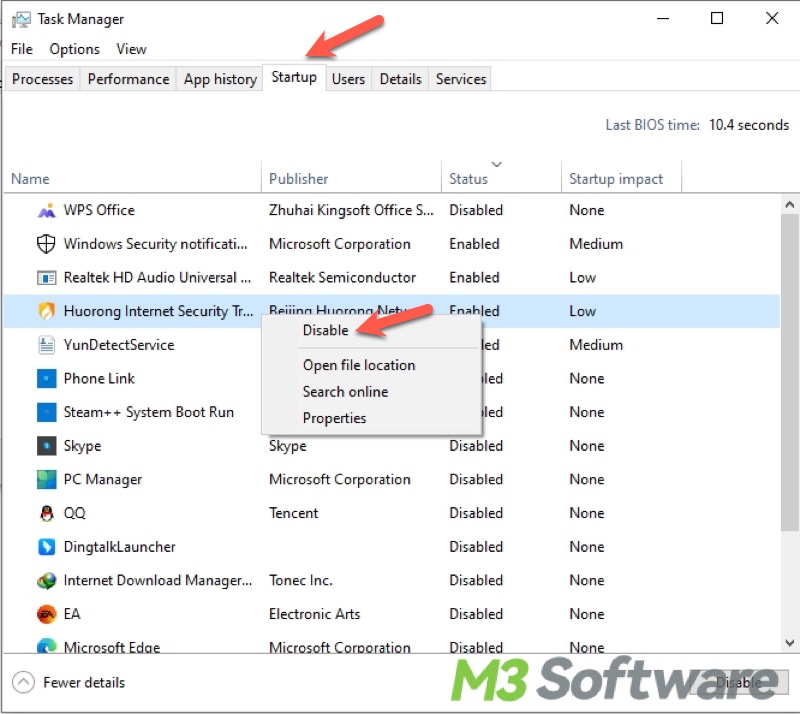Screen dimensions: 800x714
Task: Click Low impact on Huorong row
Action: coord(582,311)
